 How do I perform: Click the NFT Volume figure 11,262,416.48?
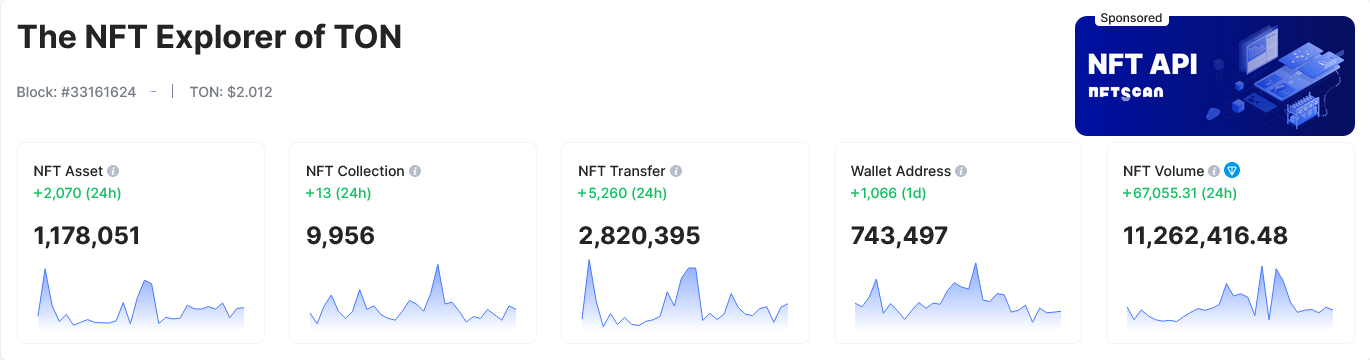click(1205, 236)
